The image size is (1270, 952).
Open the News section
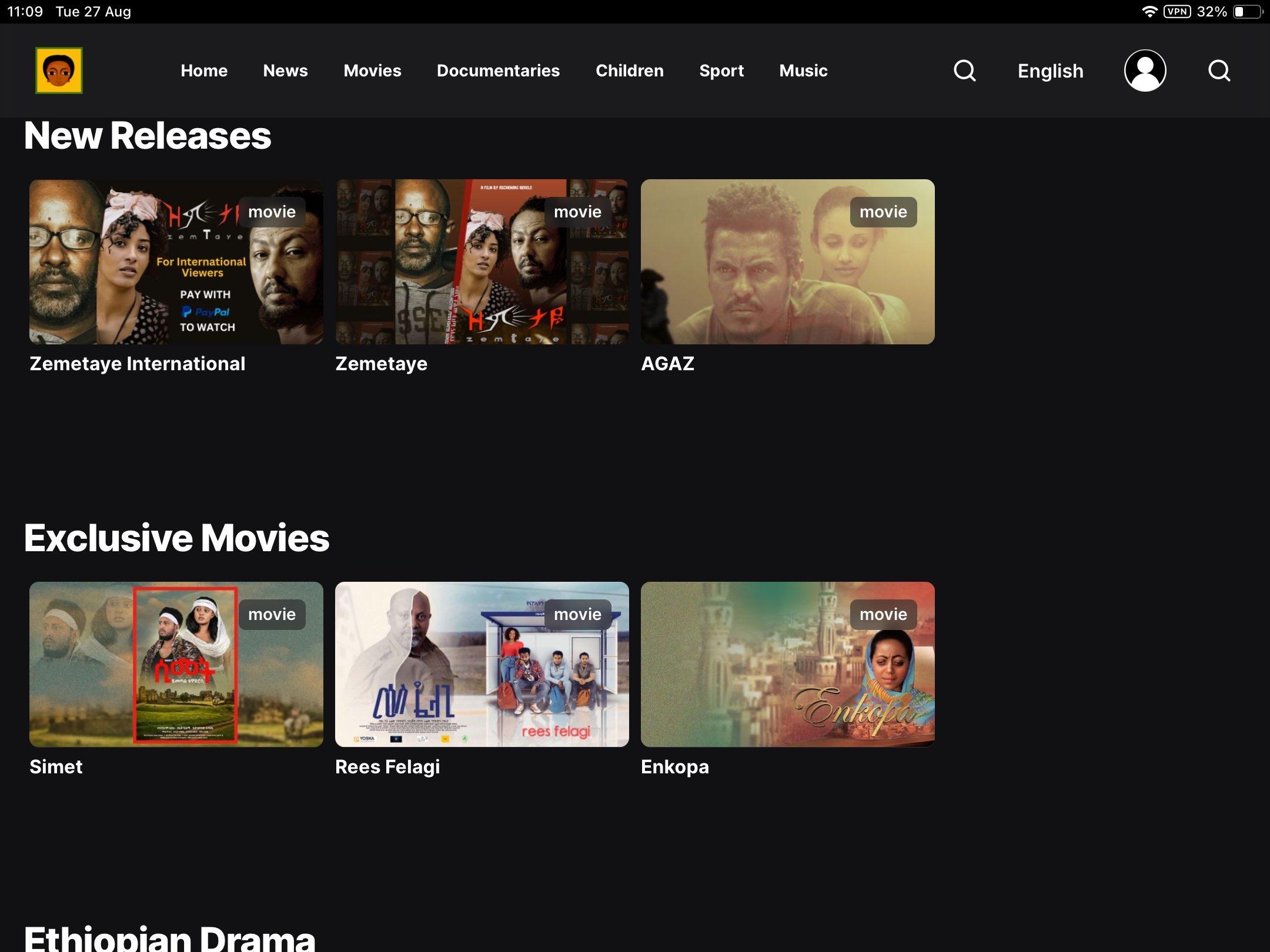(285, 71)
